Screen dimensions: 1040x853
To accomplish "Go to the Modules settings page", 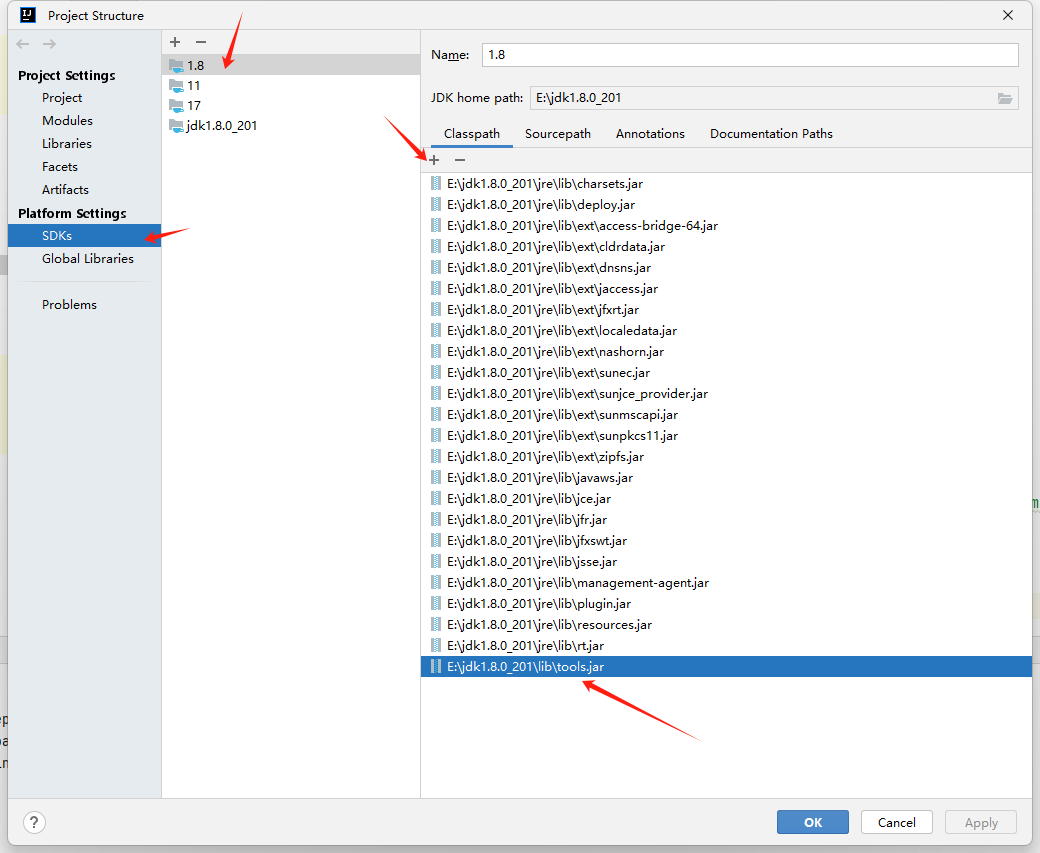I will pyautogui.click(x=67, y=121).
